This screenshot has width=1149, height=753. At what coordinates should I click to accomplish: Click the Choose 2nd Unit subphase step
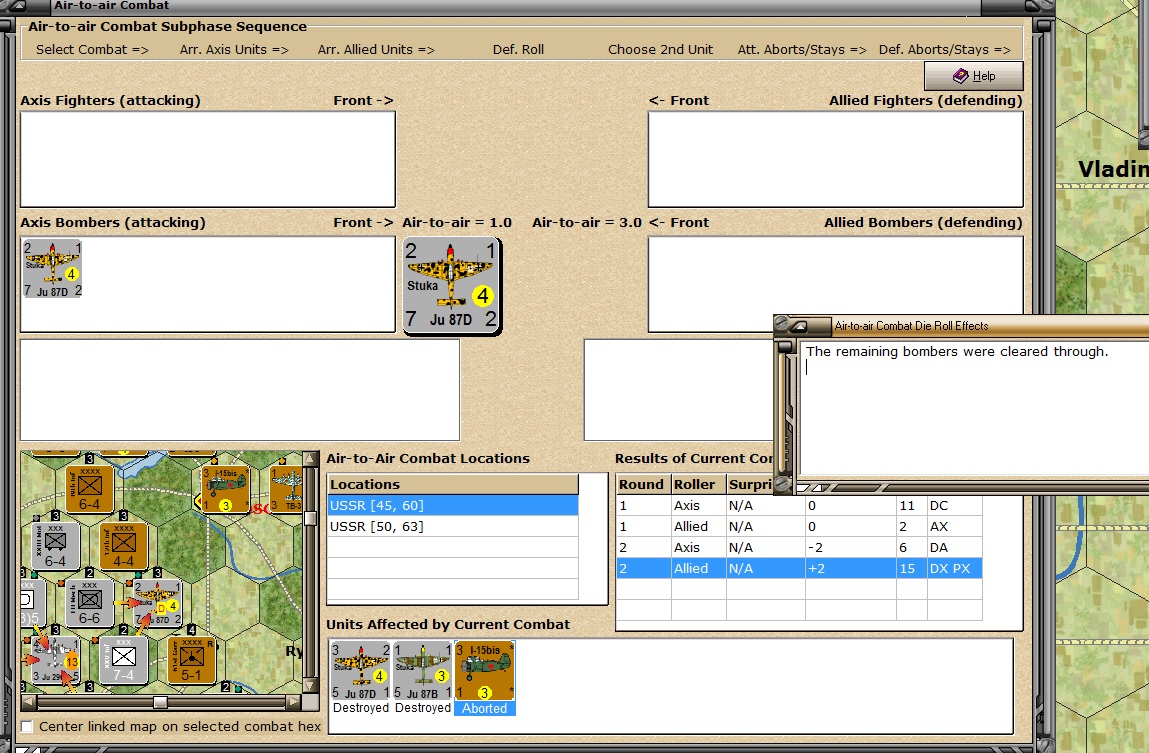[660, 50]
